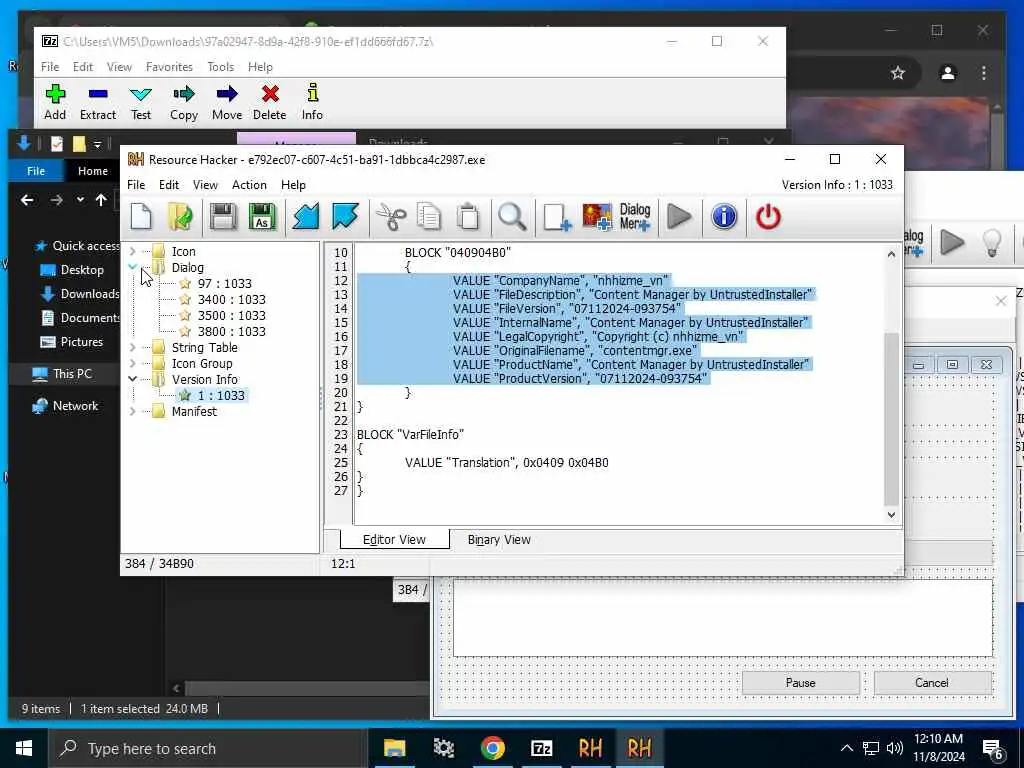
Task: Click the Dialog Merge toolbar icon
Action: tap(635, 217)
